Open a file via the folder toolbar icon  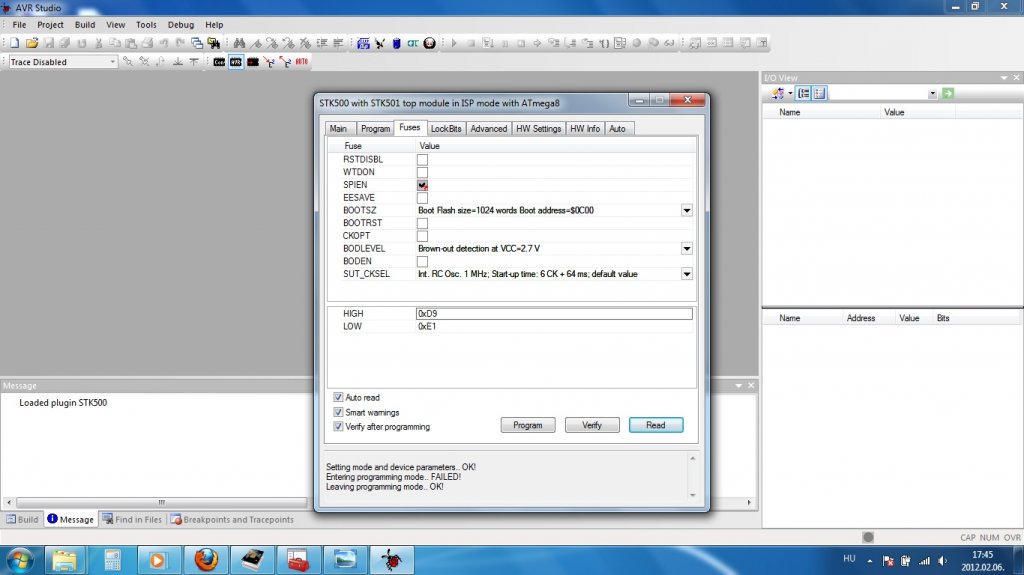click(x=31, y=43)
